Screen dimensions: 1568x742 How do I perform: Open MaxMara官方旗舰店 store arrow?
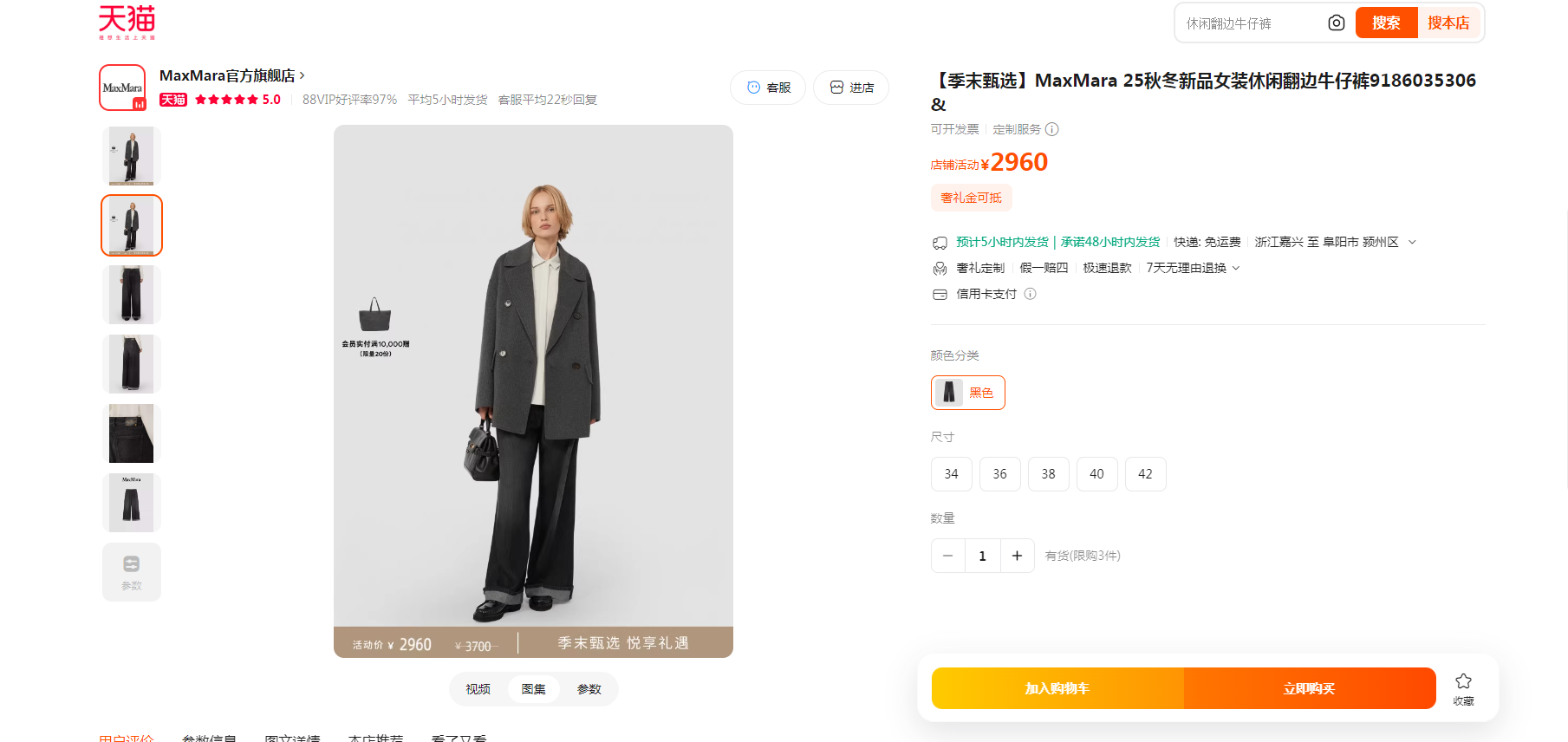click(302, 75)
